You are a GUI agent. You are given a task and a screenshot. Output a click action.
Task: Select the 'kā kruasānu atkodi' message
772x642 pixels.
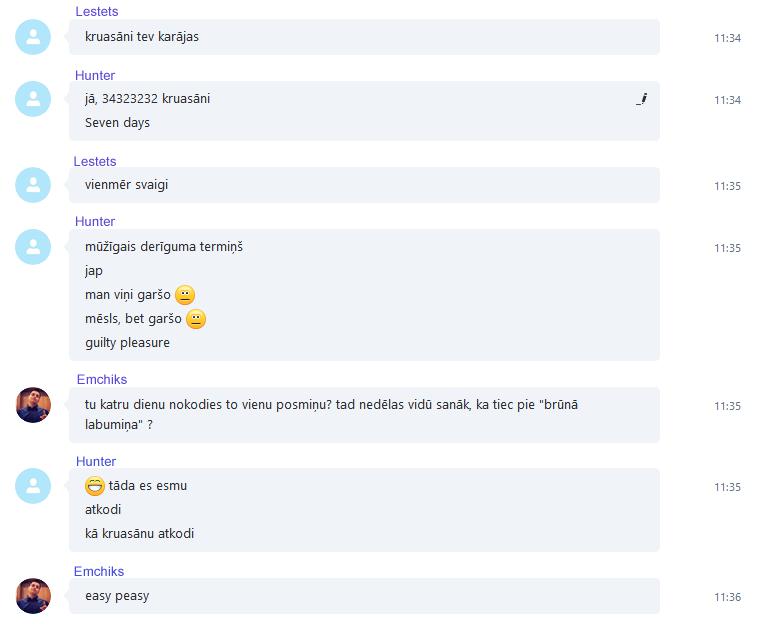[x=139, y=534]
